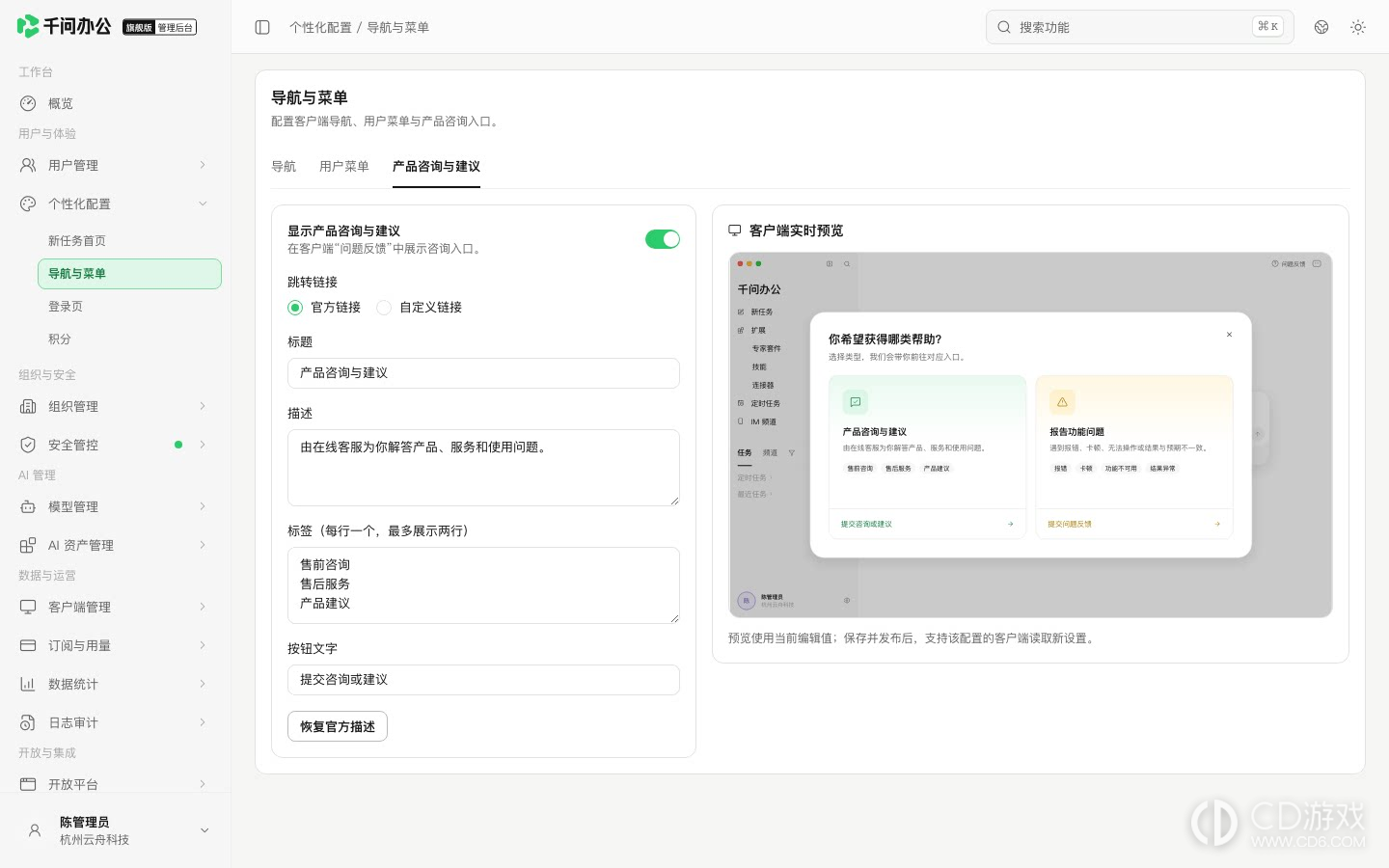1389x868 pixels.
Task: Click the search magnifier icon
Action: tap(1004, 27)
